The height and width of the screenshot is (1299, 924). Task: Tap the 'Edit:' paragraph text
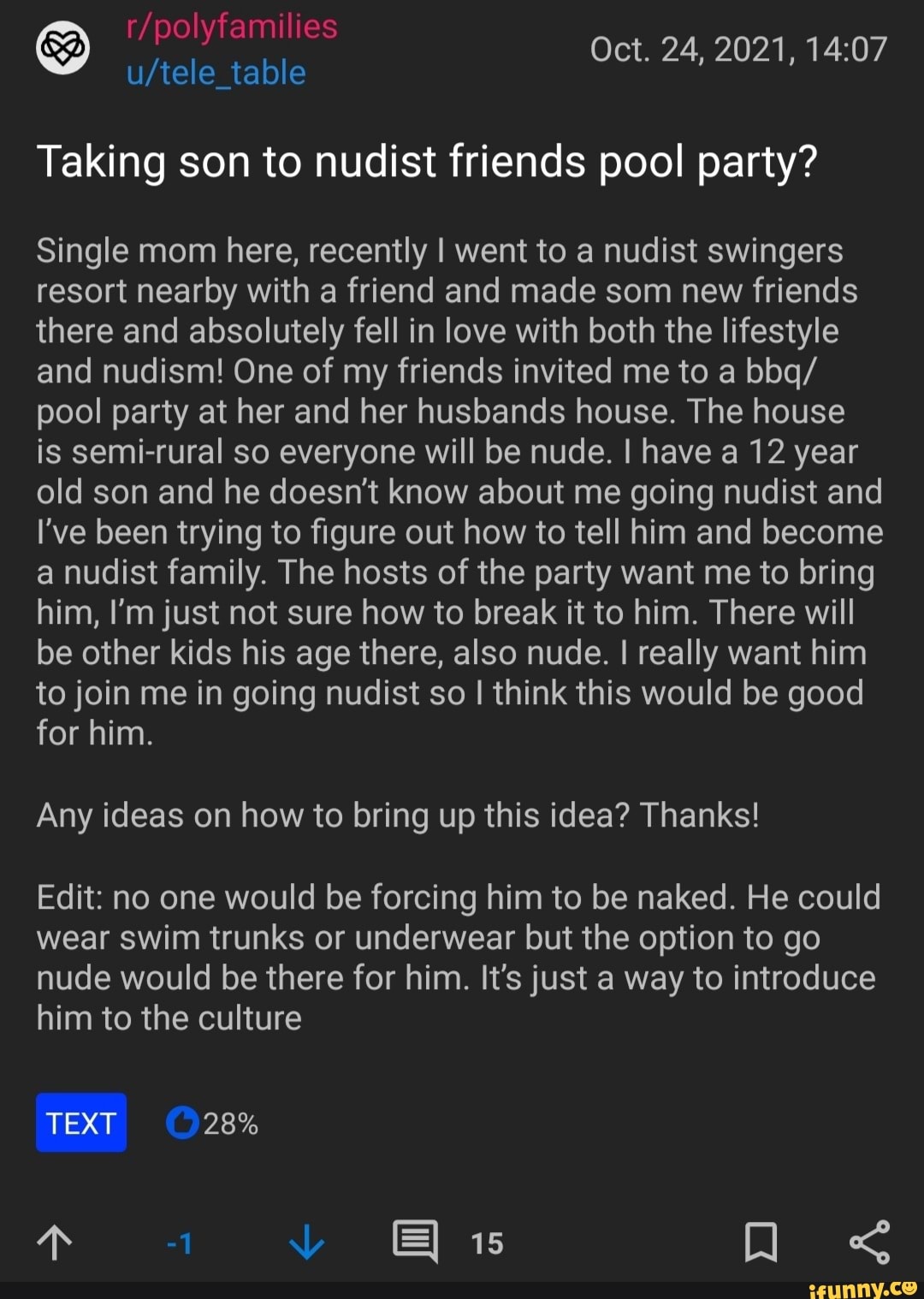point(458,958)
